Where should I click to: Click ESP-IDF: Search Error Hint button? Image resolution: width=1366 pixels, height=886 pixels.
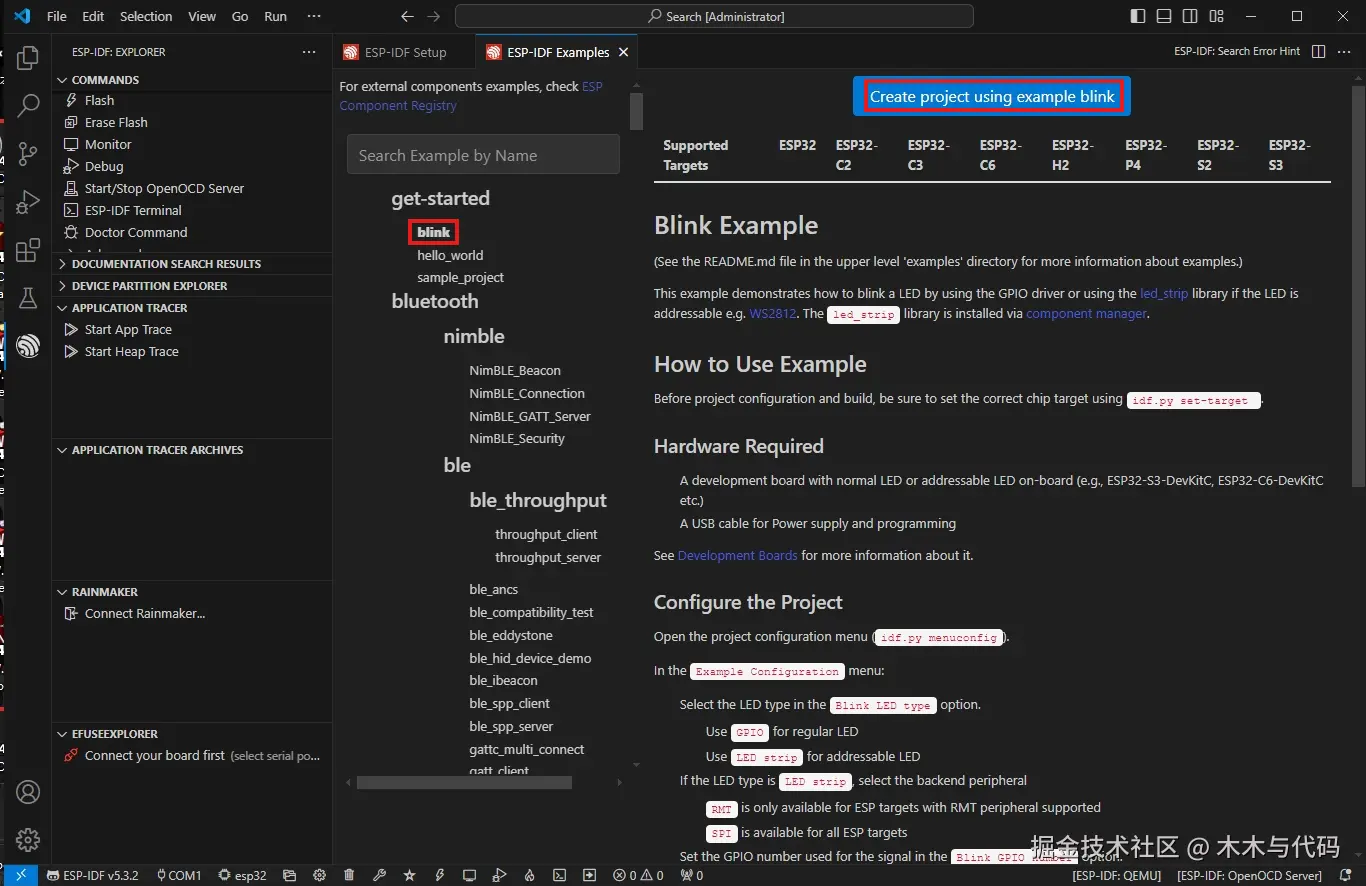tap(1237, 51)
